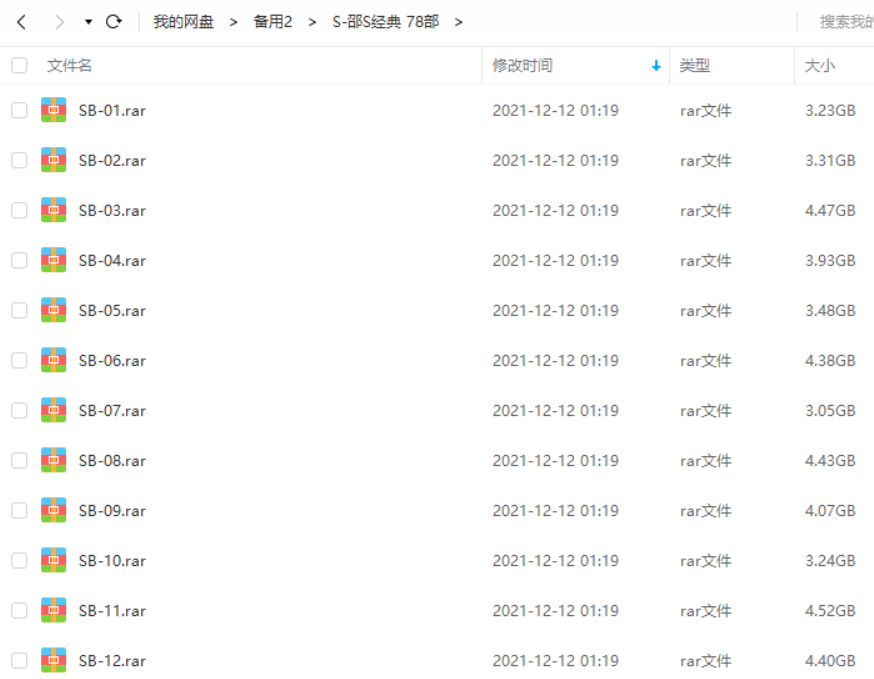Select the SB-04.rar file icon
The image size is (874, 679).
tap(54, 260)
